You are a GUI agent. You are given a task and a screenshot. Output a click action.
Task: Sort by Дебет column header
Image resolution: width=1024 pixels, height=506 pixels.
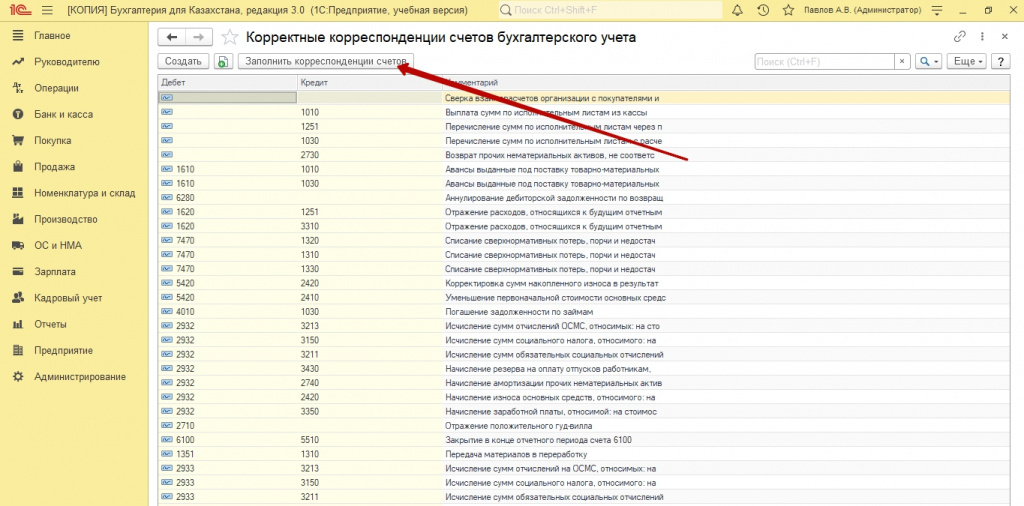pos(228,83)
